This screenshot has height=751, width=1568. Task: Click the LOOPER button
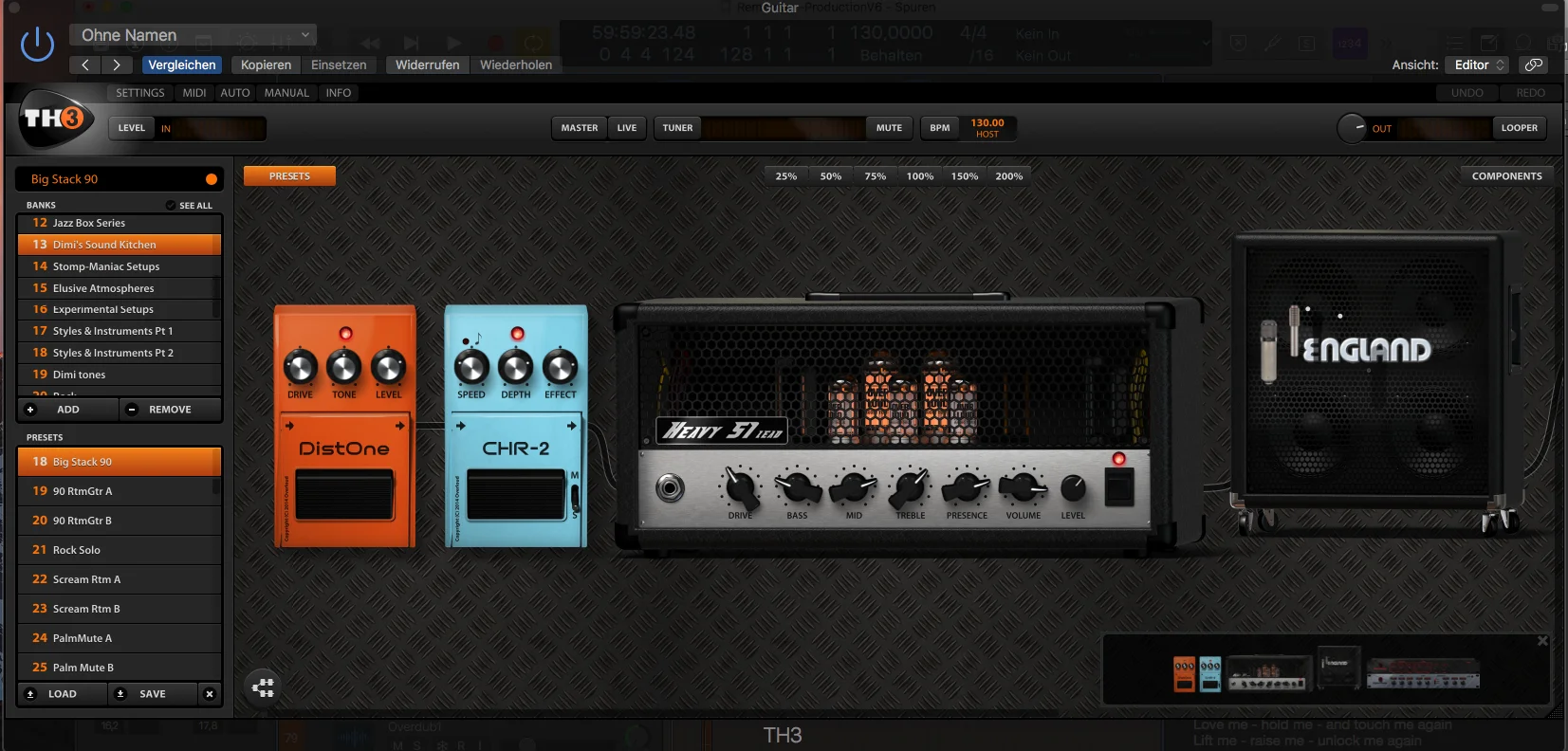coord(1519,128)
